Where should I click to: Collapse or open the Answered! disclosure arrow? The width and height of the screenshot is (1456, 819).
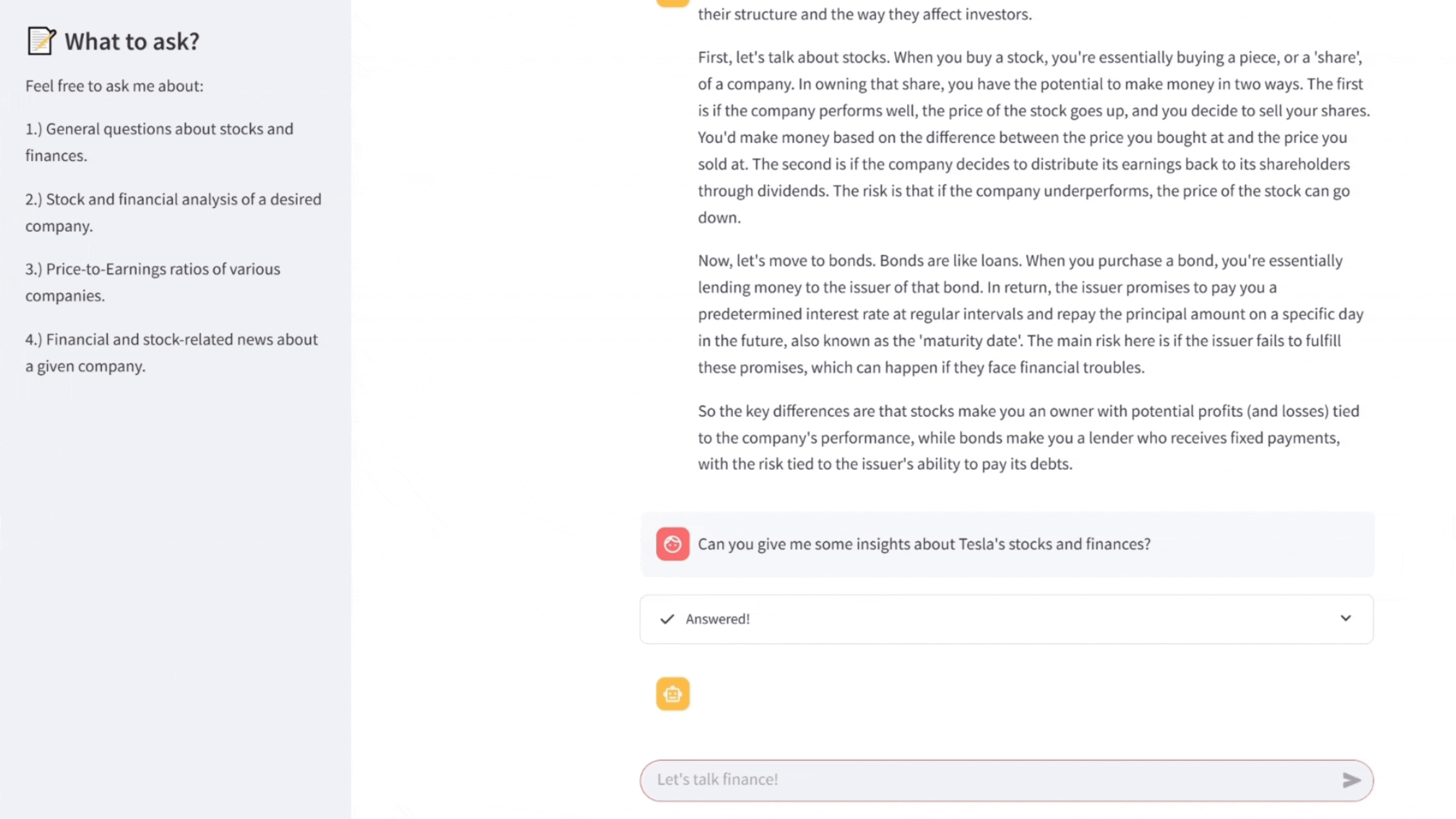pyautogui.click(x=1346, y=618)
